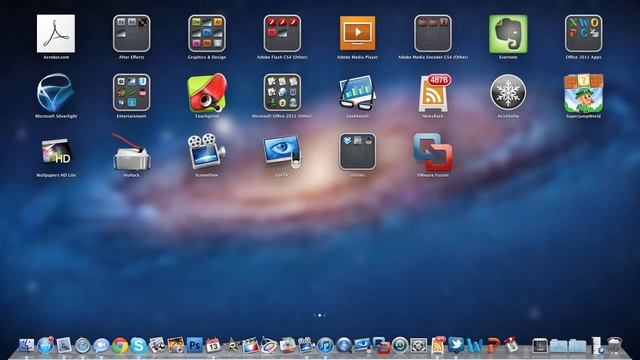Image resolution: width=640 pixels, height=360 pixels.
Task: Launch the Touchgrind game
Action: pos(207,93)
